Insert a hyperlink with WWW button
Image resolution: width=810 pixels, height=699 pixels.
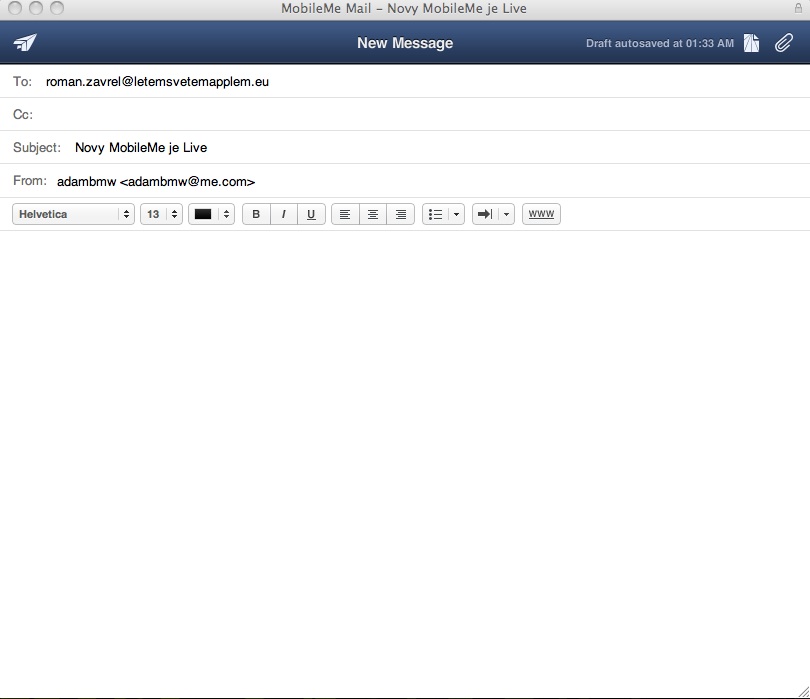[x=541, y=214]
